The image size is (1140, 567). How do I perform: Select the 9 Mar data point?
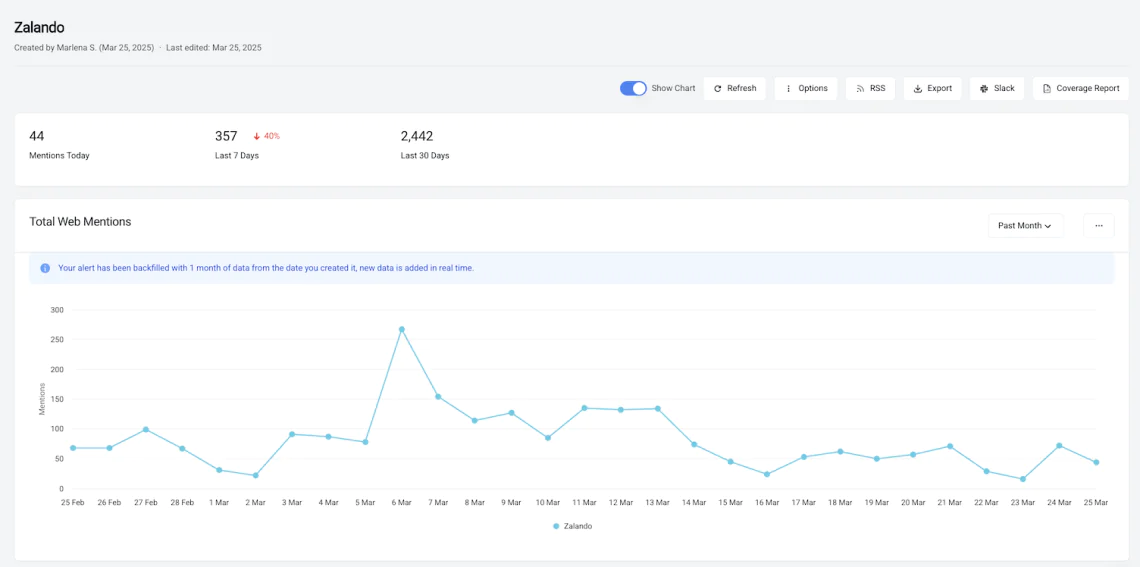(x=511, y=413)
